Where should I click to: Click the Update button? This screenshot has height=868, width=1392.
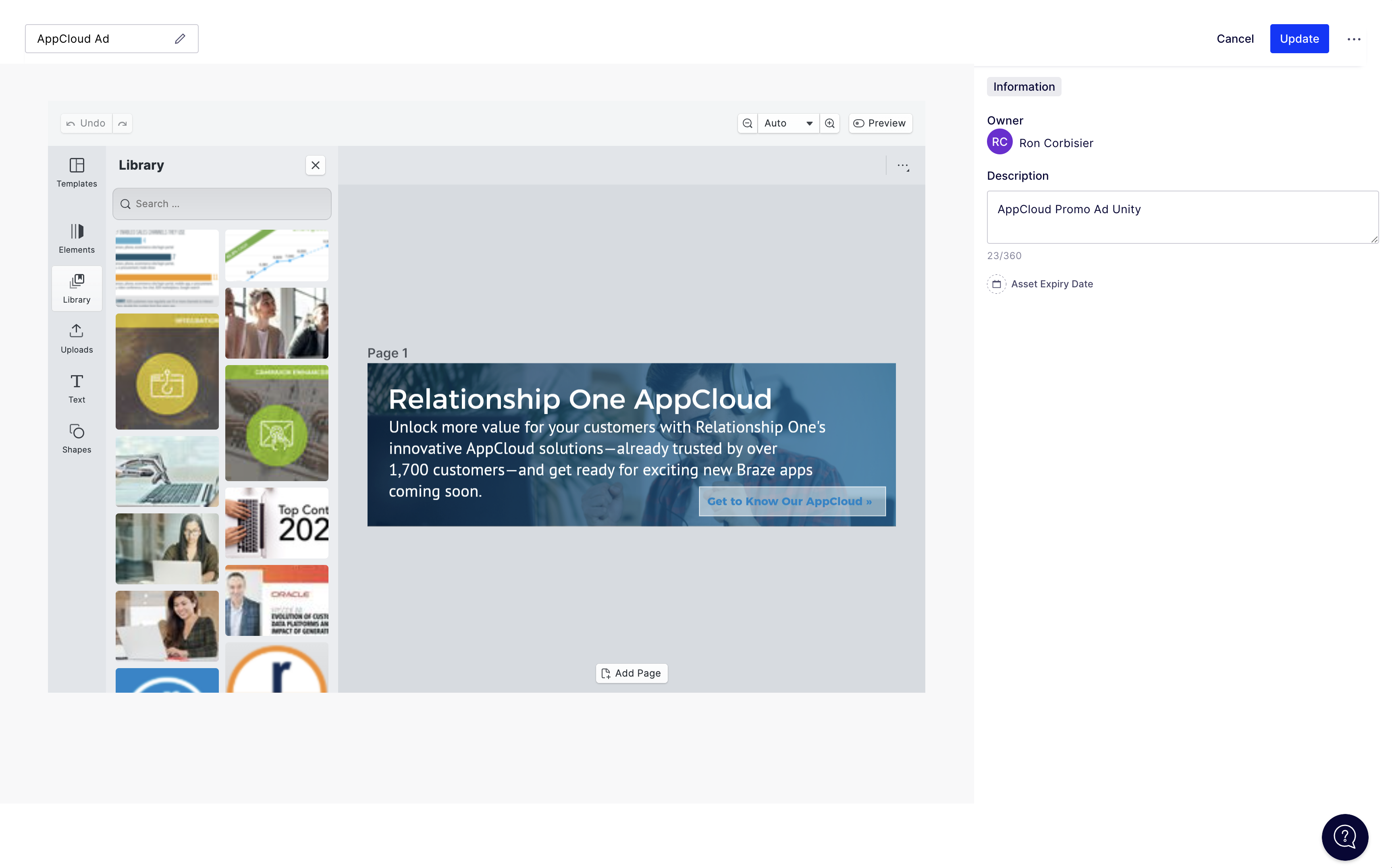tap(1299, 38)
